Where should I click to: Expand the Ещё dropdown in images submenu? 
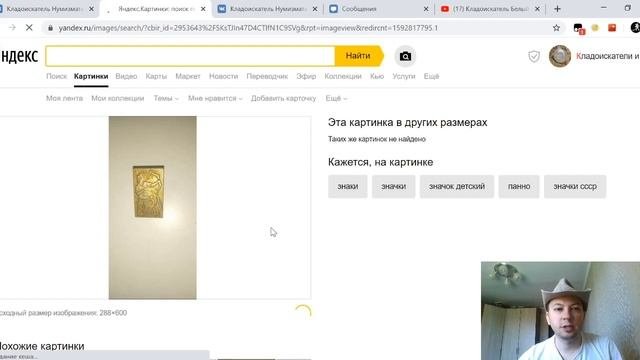[x=336, y=98]
